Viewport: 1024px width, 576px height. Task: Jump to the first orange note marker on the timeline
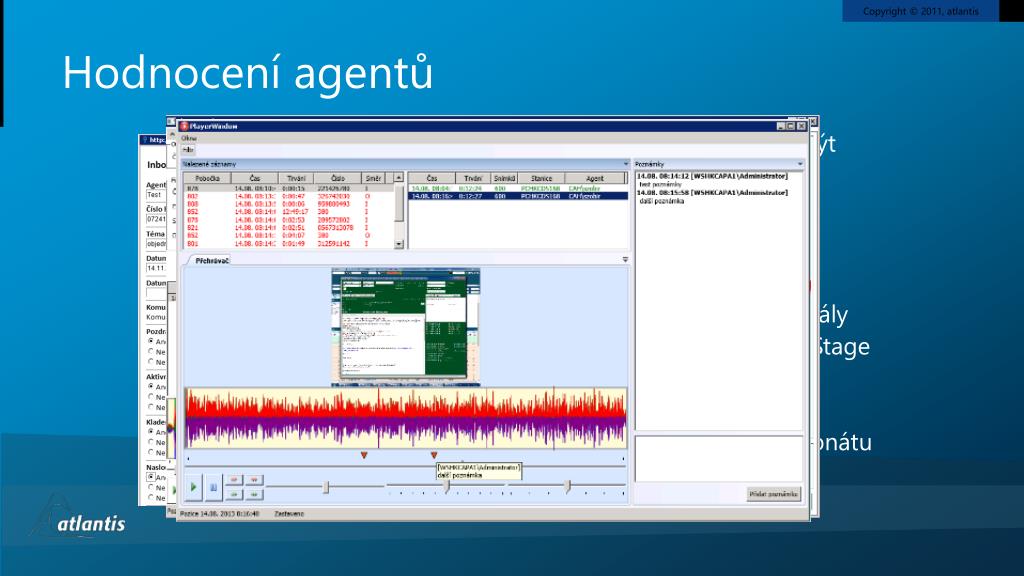click(x=364, y=455)
